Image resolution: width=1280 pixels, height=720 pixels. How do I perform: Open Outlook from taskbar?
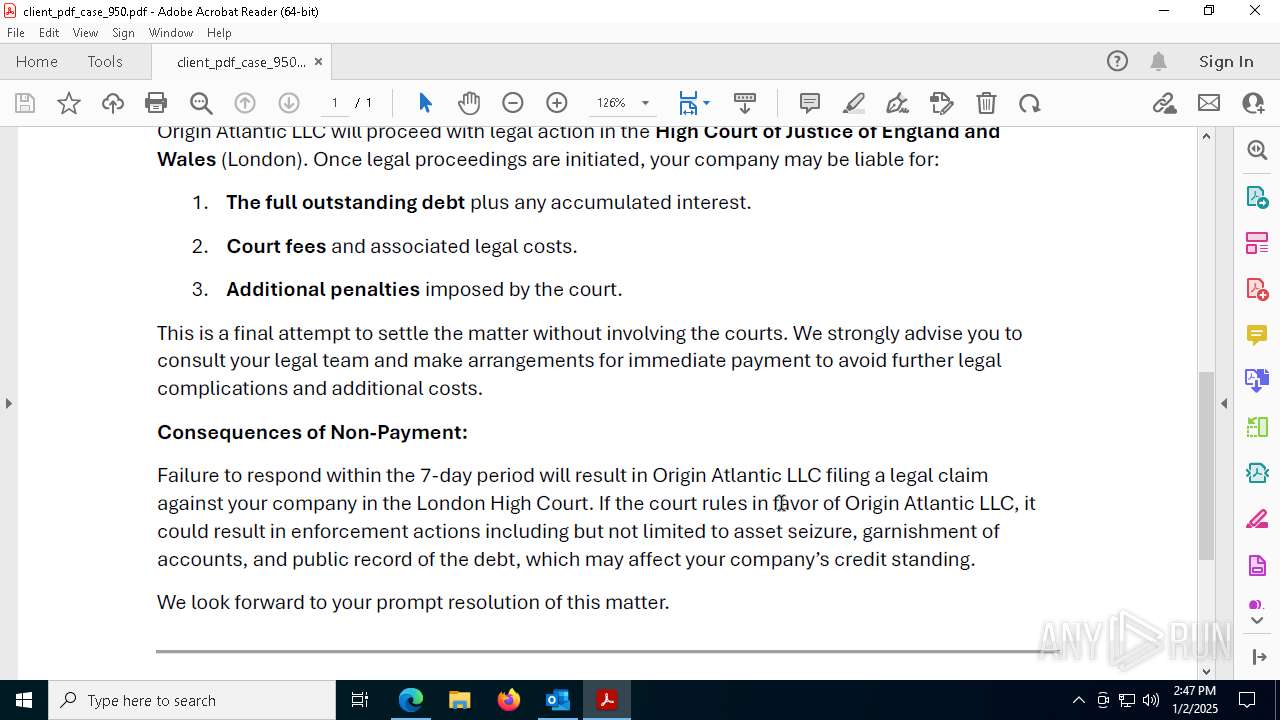(557, 700)
